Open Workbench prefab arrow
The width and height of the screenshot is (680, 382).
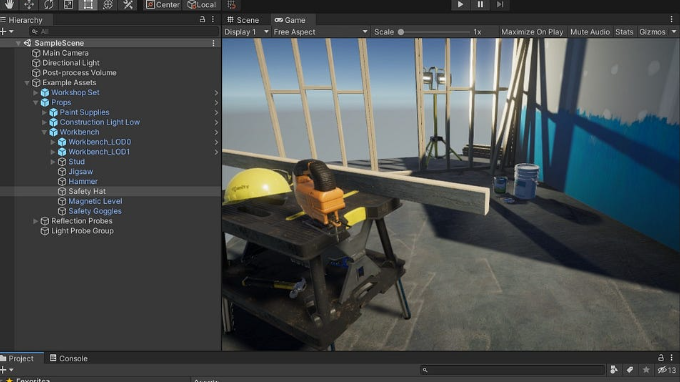pyautogui.click(x=216, y=132)
